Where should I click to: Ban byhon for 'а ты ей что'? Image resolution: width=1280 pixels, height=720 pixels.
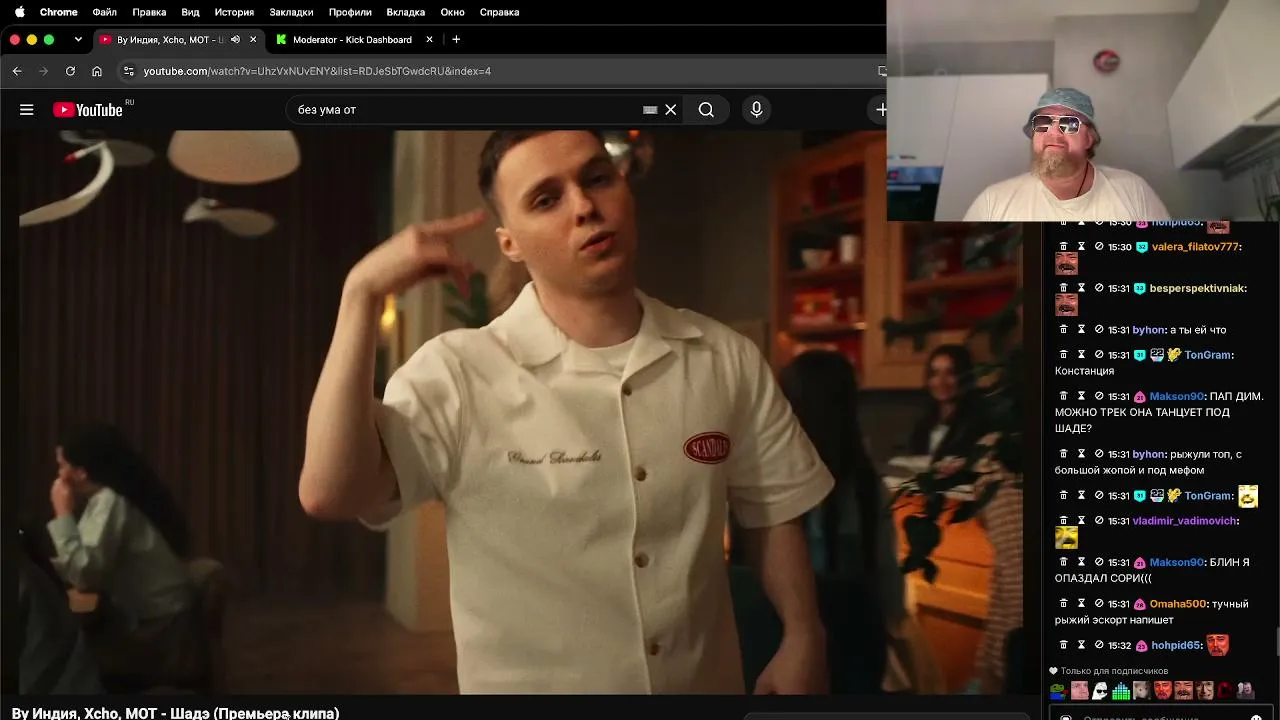click(1099, 330)
